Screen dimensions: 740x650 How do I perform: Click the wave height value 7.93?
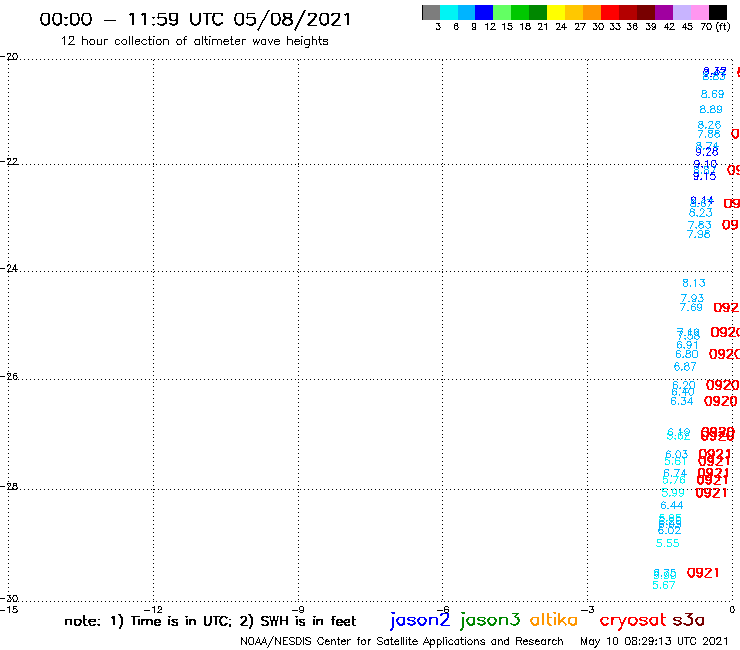(x=692, y=298)
